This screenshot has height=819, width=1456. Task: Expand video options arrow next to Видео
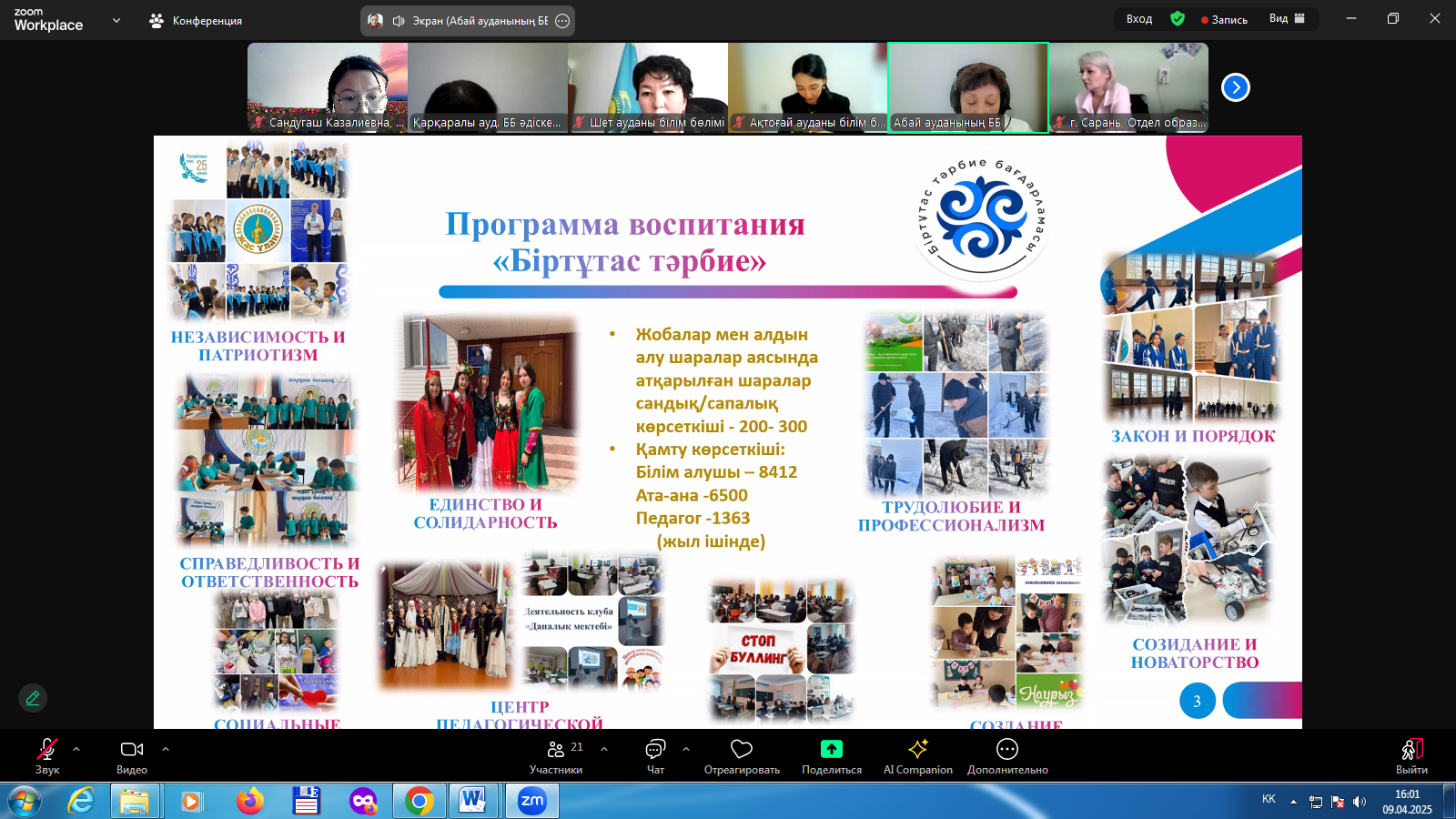[x=166, y=749]
